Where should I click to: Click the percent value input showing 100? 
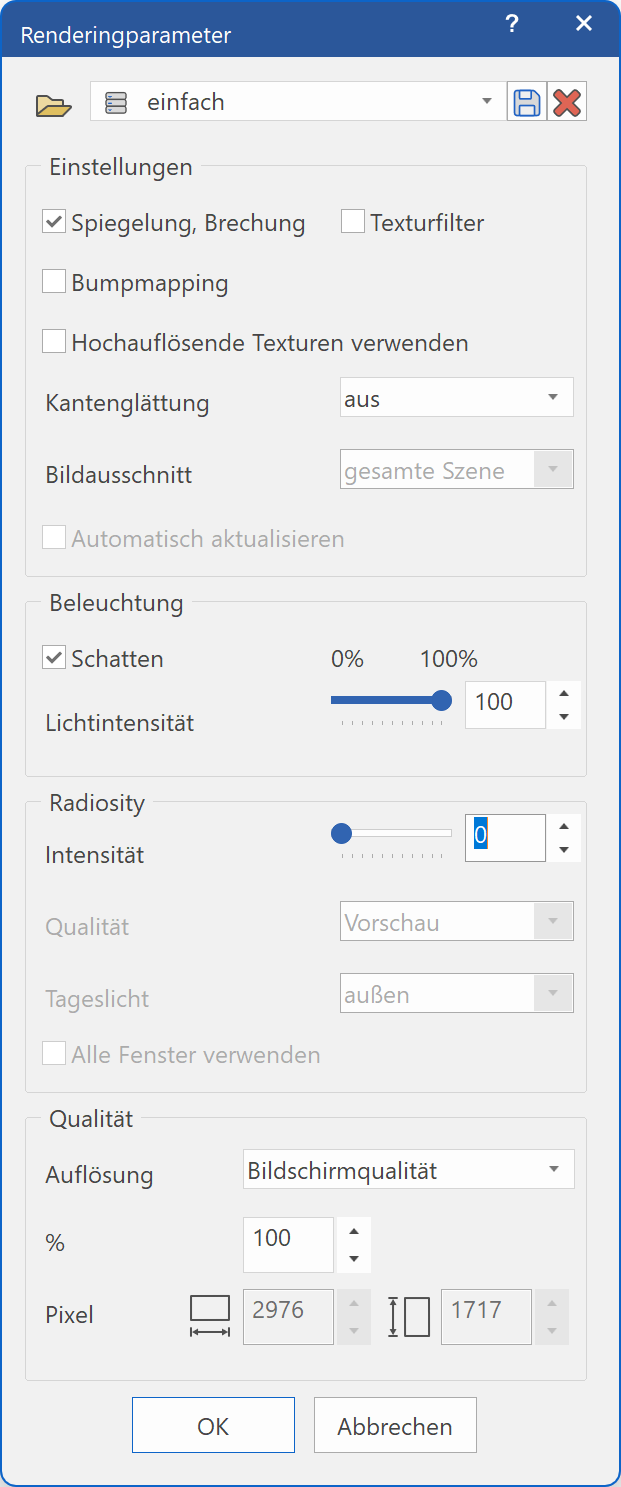click(x=288, y=1244)
